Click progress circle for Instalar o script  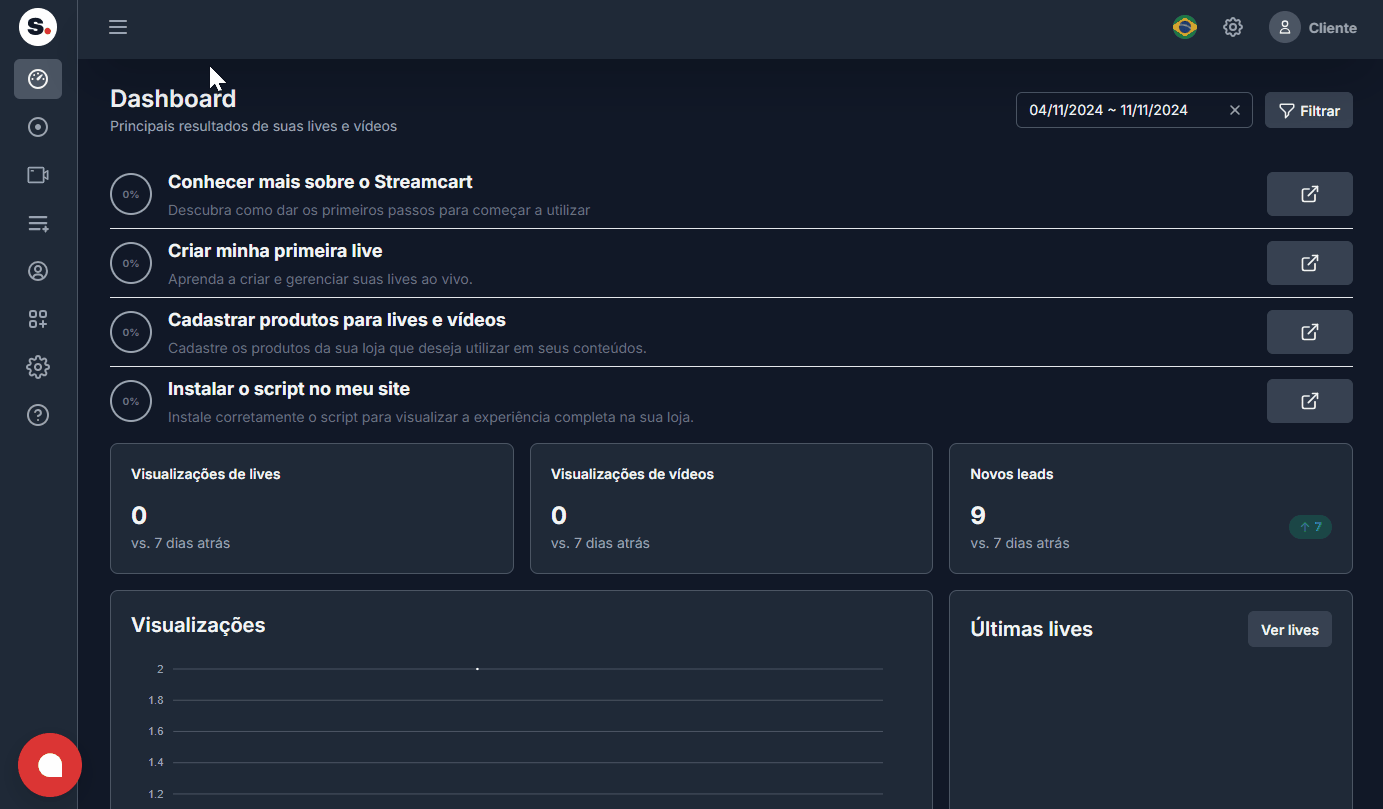131,401
